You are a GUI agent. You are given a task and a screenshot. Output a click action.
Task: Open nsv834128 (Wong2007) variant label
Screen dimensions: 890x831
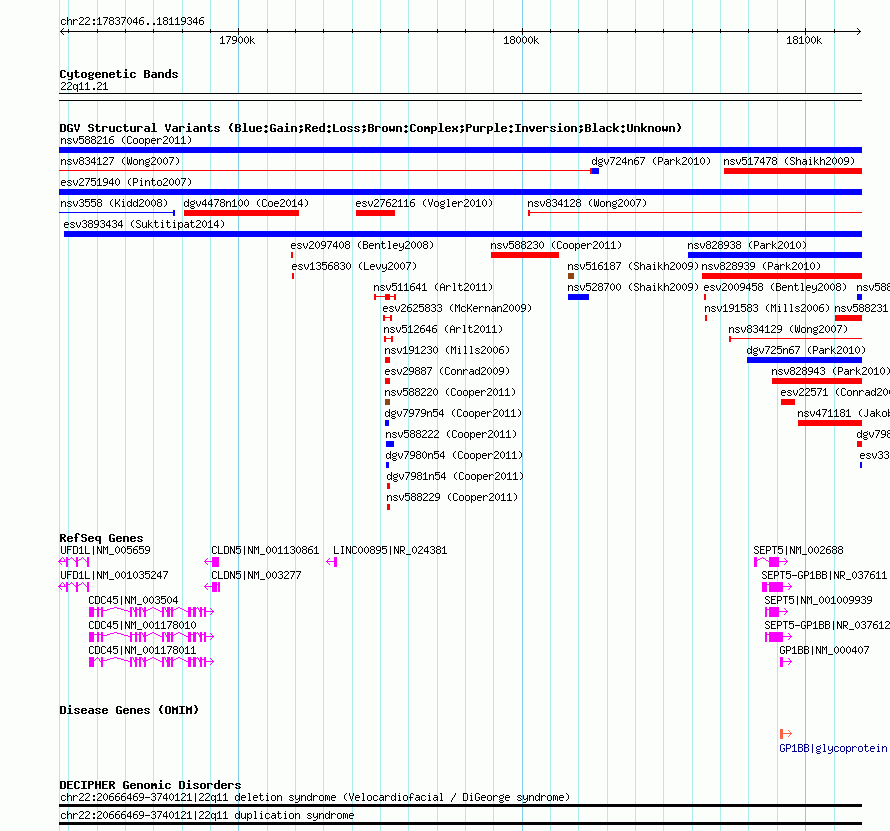pyautogui.click(x=587, y=203)
